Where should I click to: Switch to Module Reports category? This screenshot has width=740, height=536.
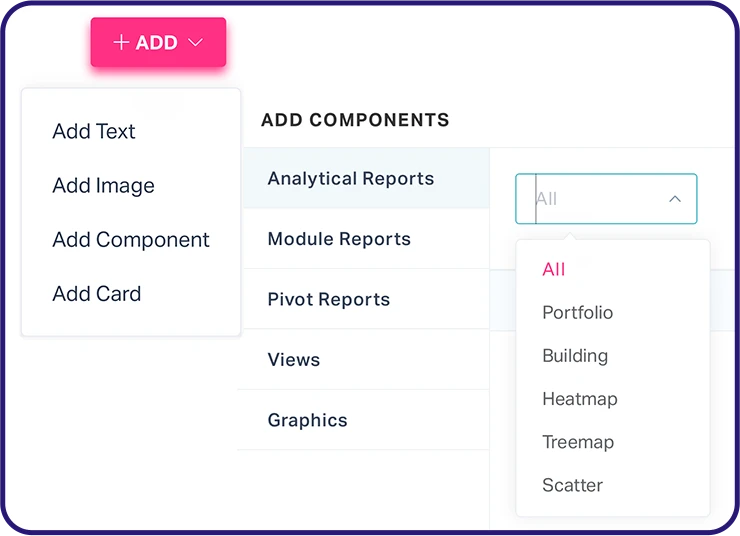tap(339, 239)
